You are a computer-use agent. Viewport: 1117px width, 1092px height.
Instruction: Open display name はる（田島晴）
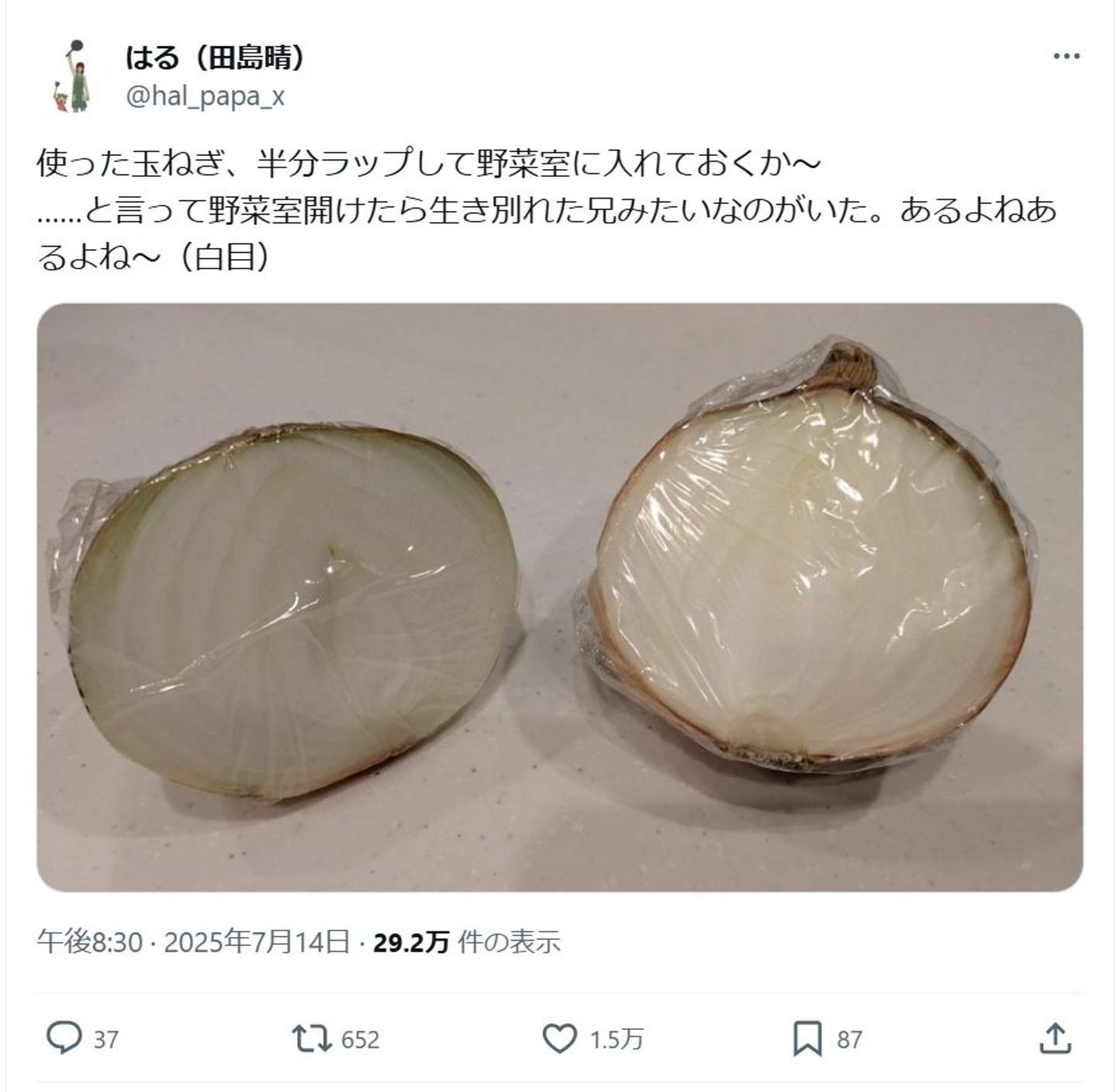(x=214, y=56)
